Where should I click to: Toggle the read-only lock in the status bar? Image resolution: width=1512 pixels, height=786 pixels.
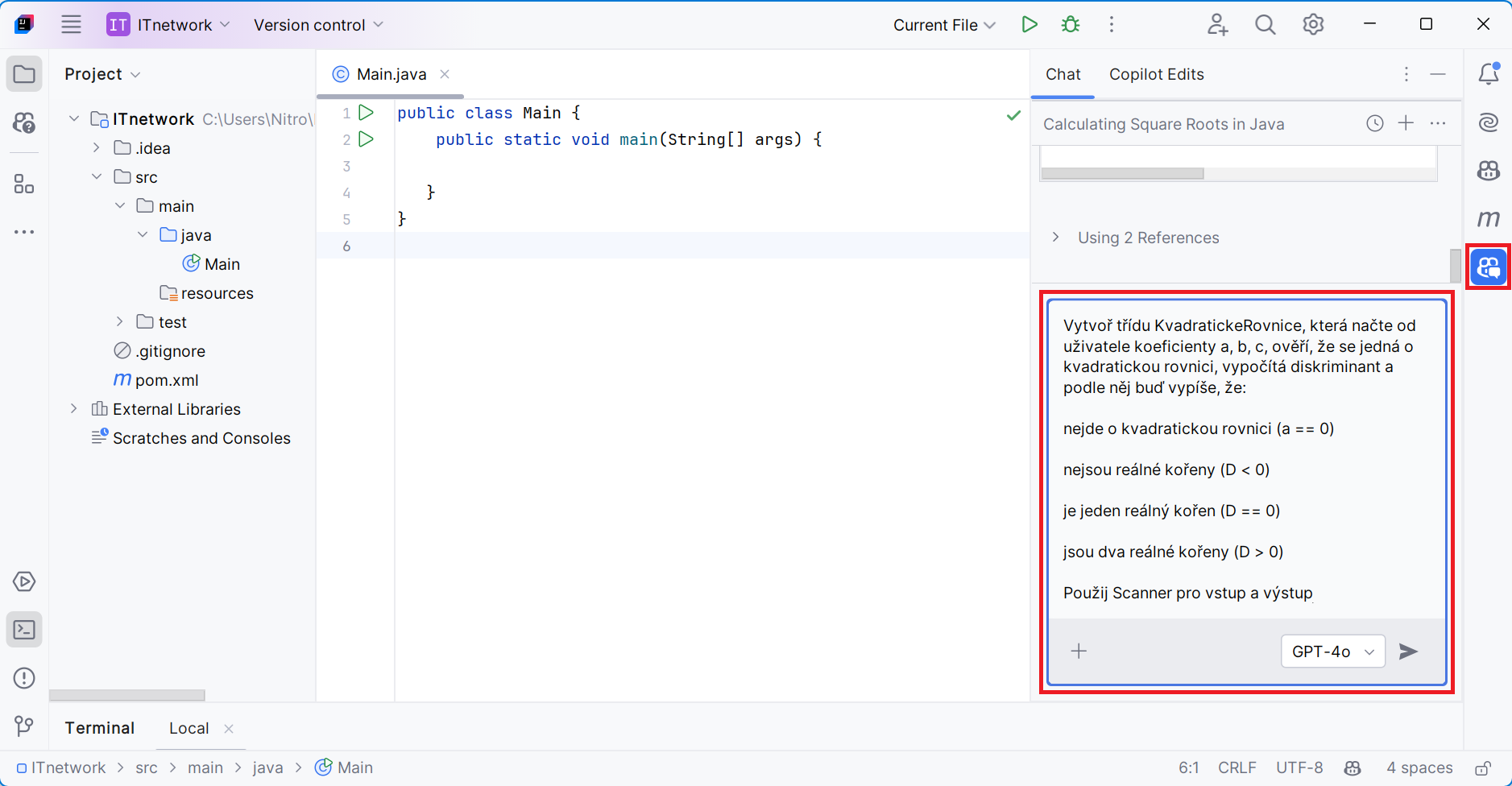[1482, 768]
